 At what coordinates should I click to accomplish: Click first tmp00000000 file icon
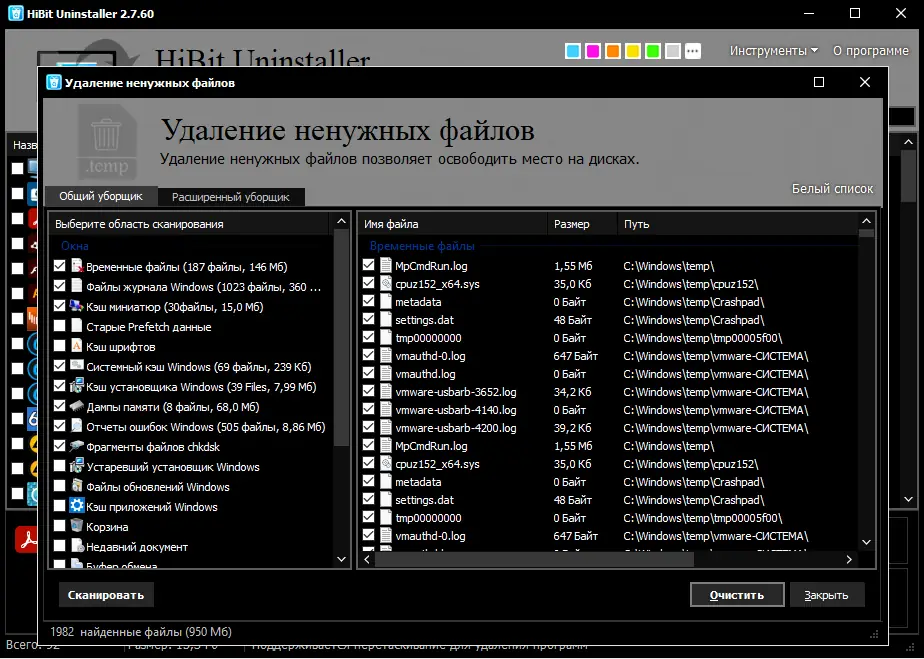point(385,338)
